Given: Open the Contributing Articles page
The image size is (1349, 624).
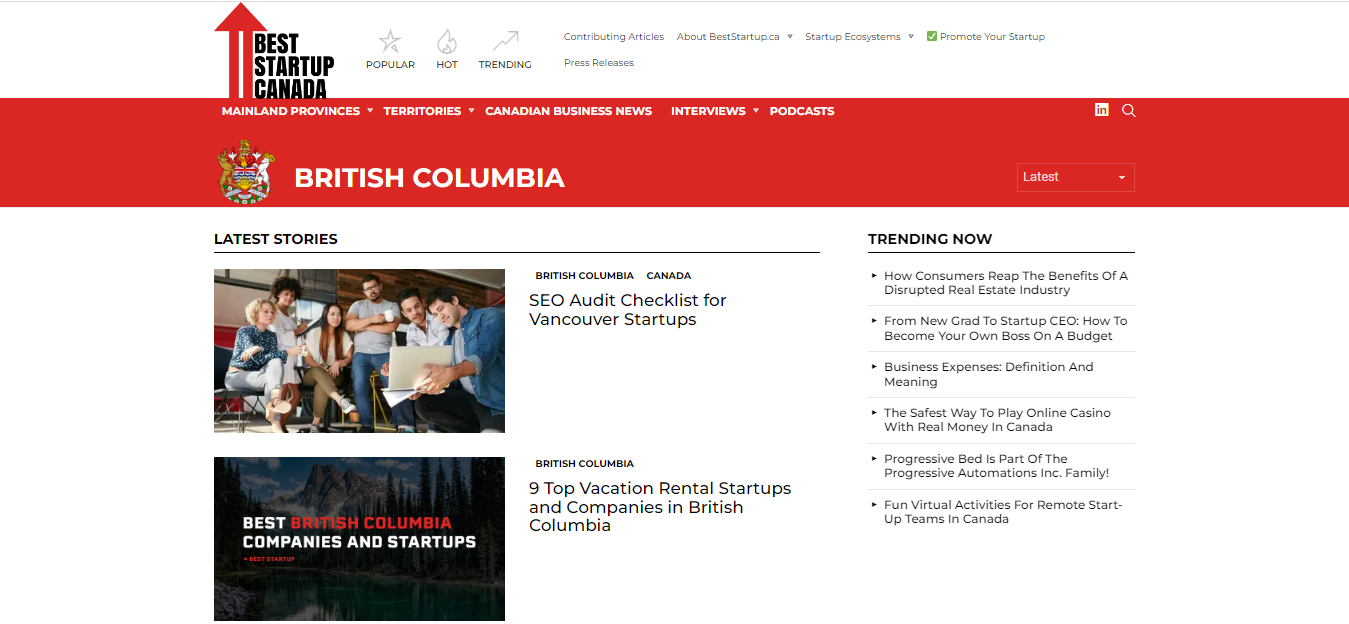Looking at the screenshot, I should pyautogui.click(x=613, y=36).
